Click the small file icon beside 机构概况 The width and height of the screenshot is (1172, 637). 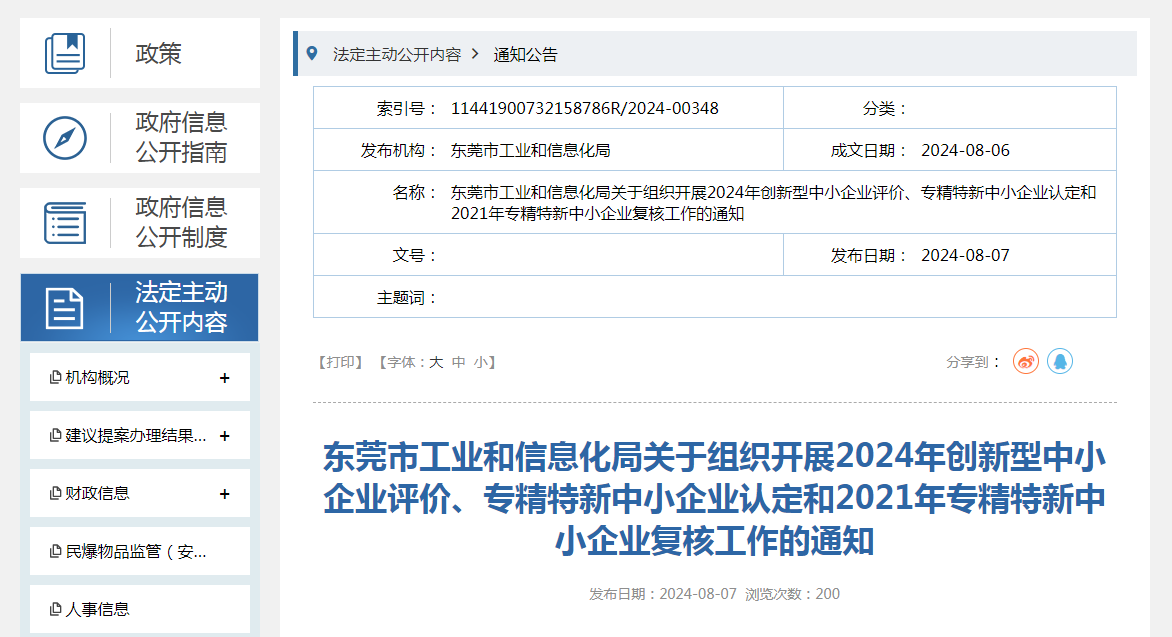pos(55,378)
